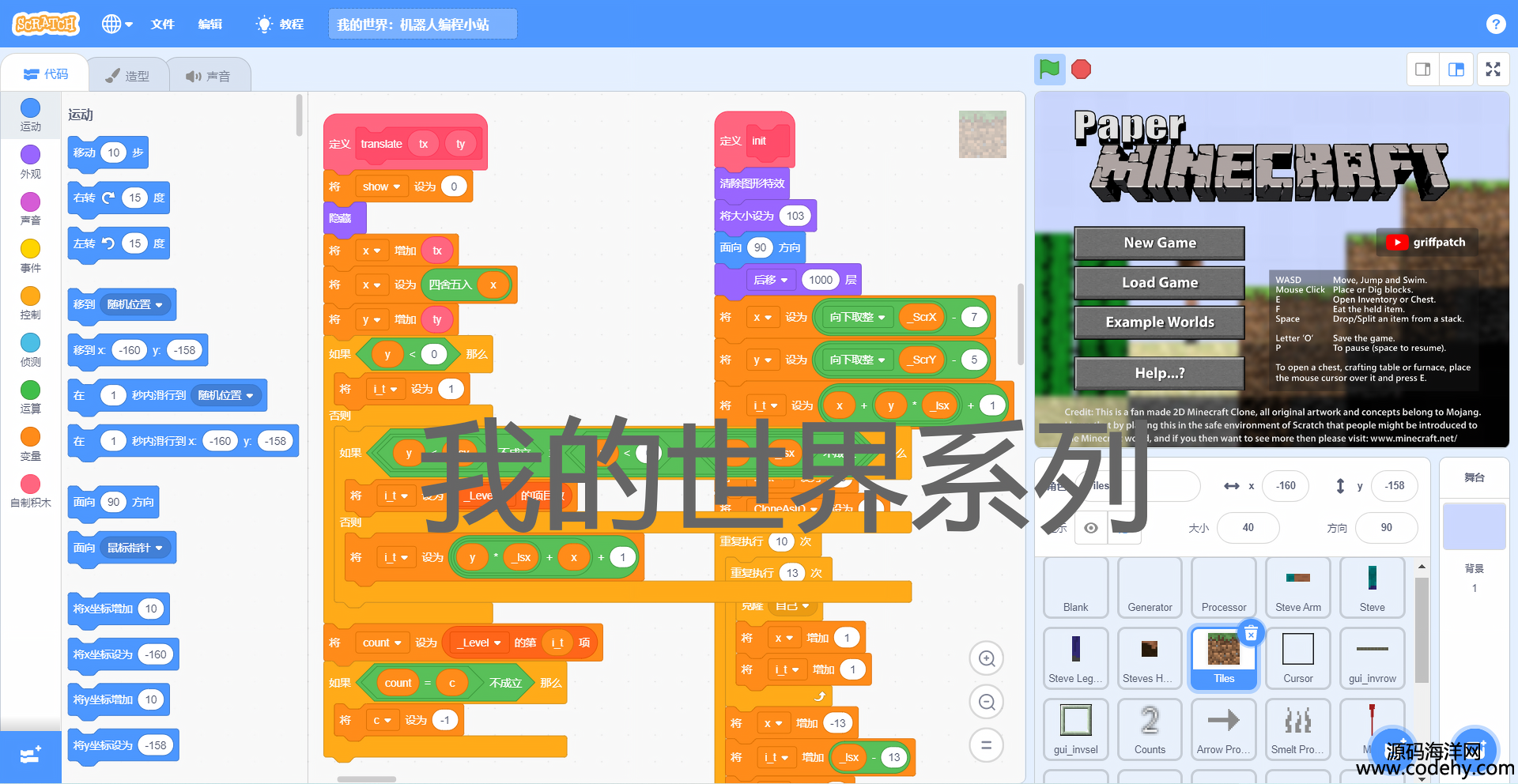Viewport: 1518px width, 784px height.
Task: Select the 变量 variables category
Action: [30, 444]
